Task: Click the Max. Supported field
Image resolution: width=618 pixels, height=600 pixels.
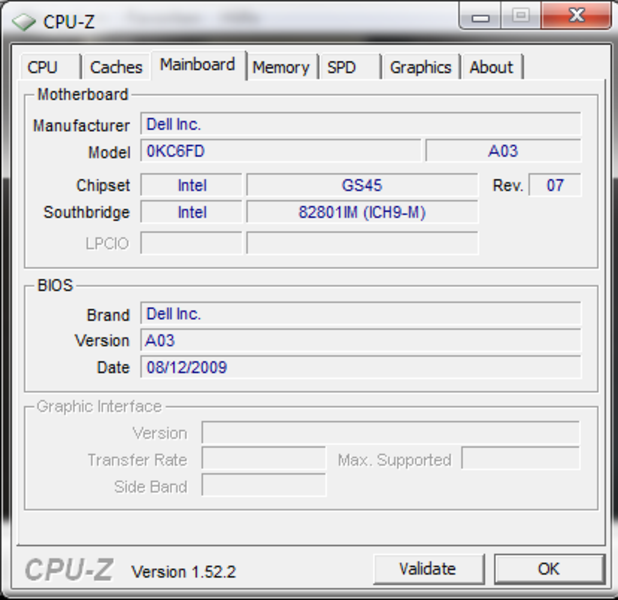Action: point(520,458)
